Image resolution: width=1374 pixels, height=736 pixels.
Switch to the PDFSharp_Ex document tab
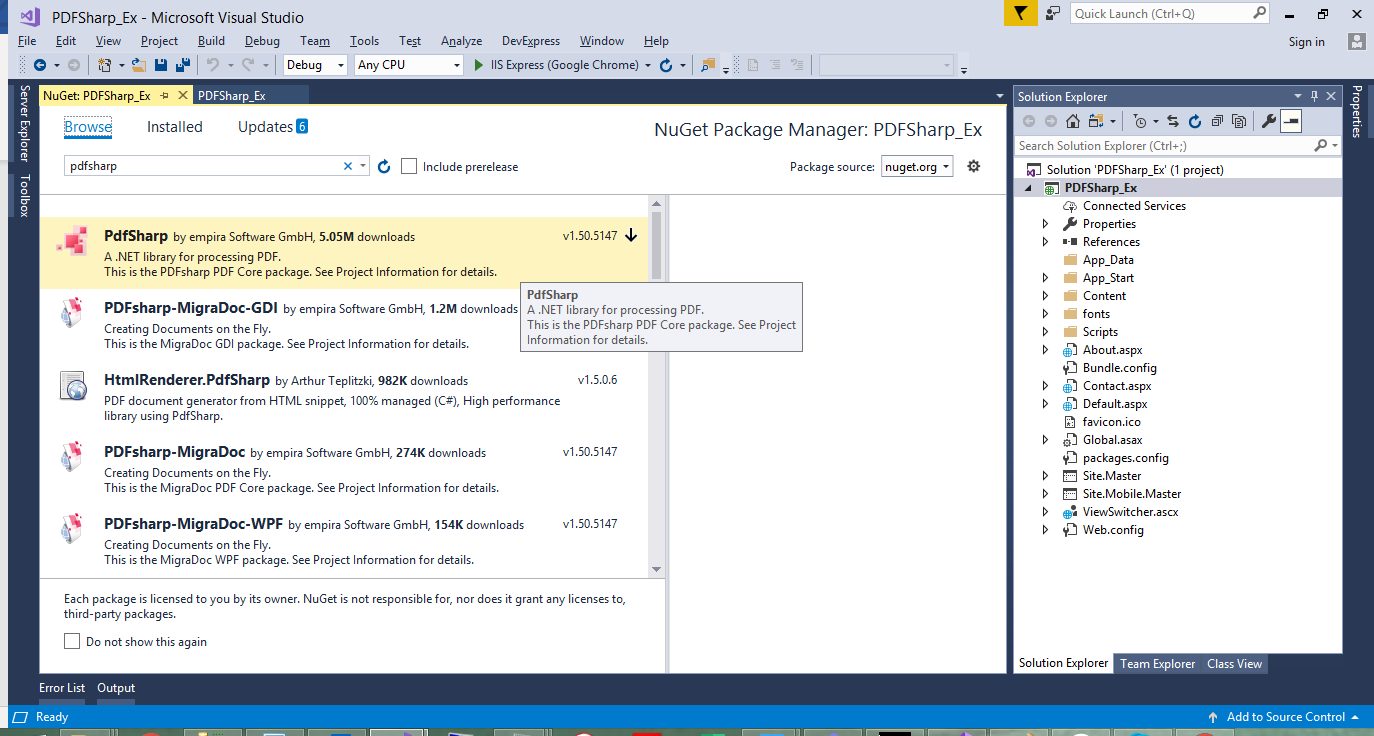232,96
